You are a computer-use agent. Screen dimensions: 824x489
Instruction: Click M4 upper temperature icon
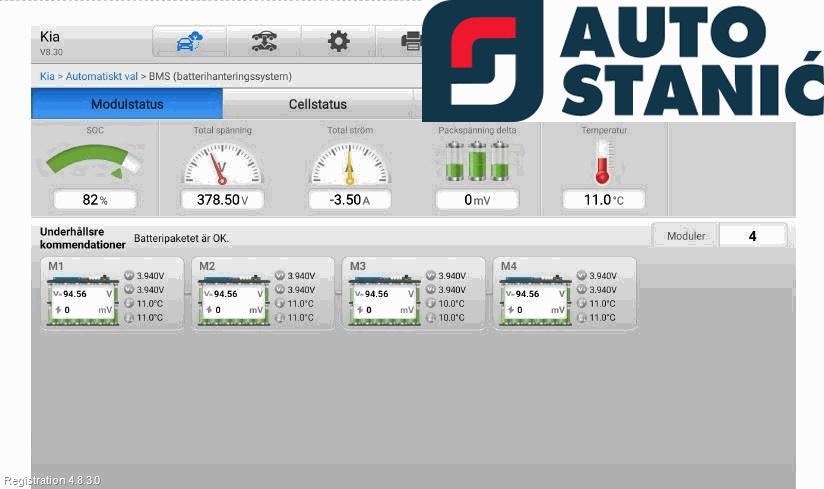581,303
